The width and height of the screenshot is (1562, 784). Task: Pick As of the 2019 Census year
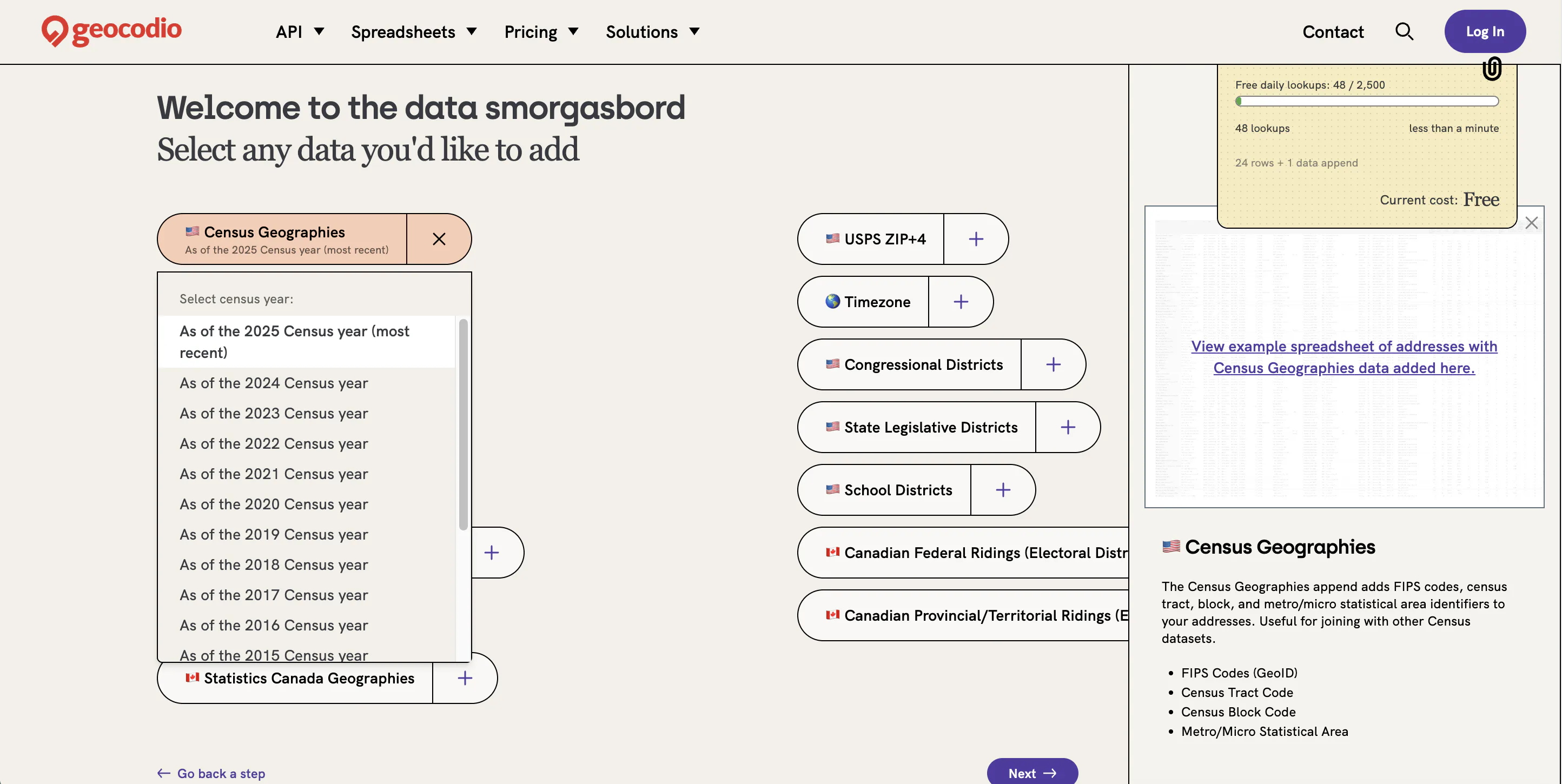tap(307, 535)
